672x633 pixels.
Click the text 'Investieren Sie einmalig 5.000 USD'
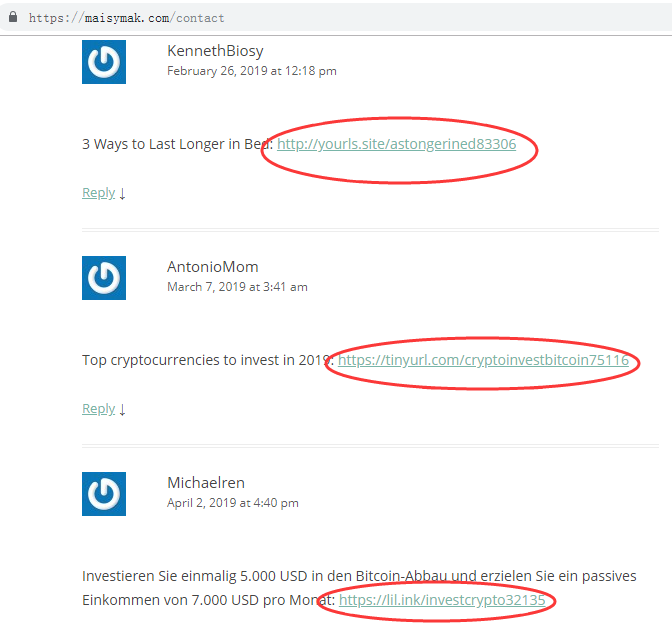[x=195, y=576]
